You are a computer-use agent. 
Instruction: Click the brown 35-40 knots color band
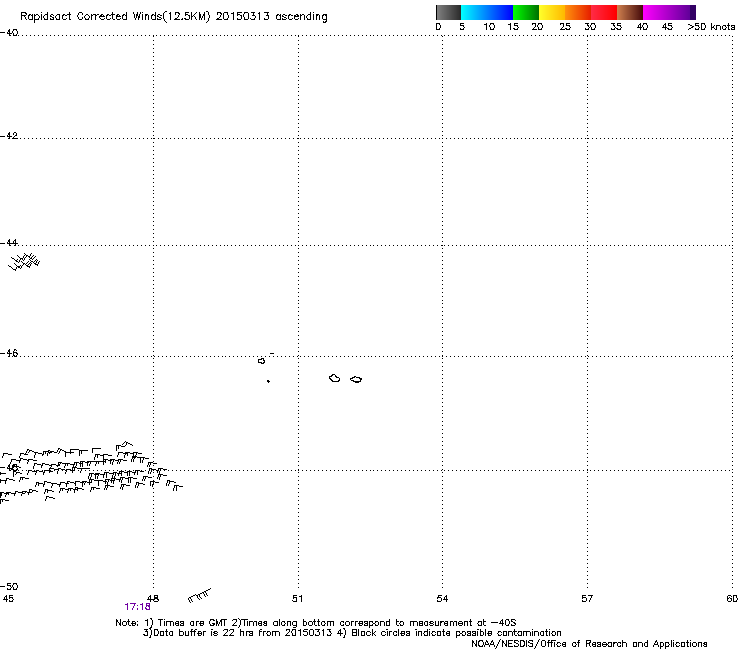pyautogui.click(x=630, y=12)
